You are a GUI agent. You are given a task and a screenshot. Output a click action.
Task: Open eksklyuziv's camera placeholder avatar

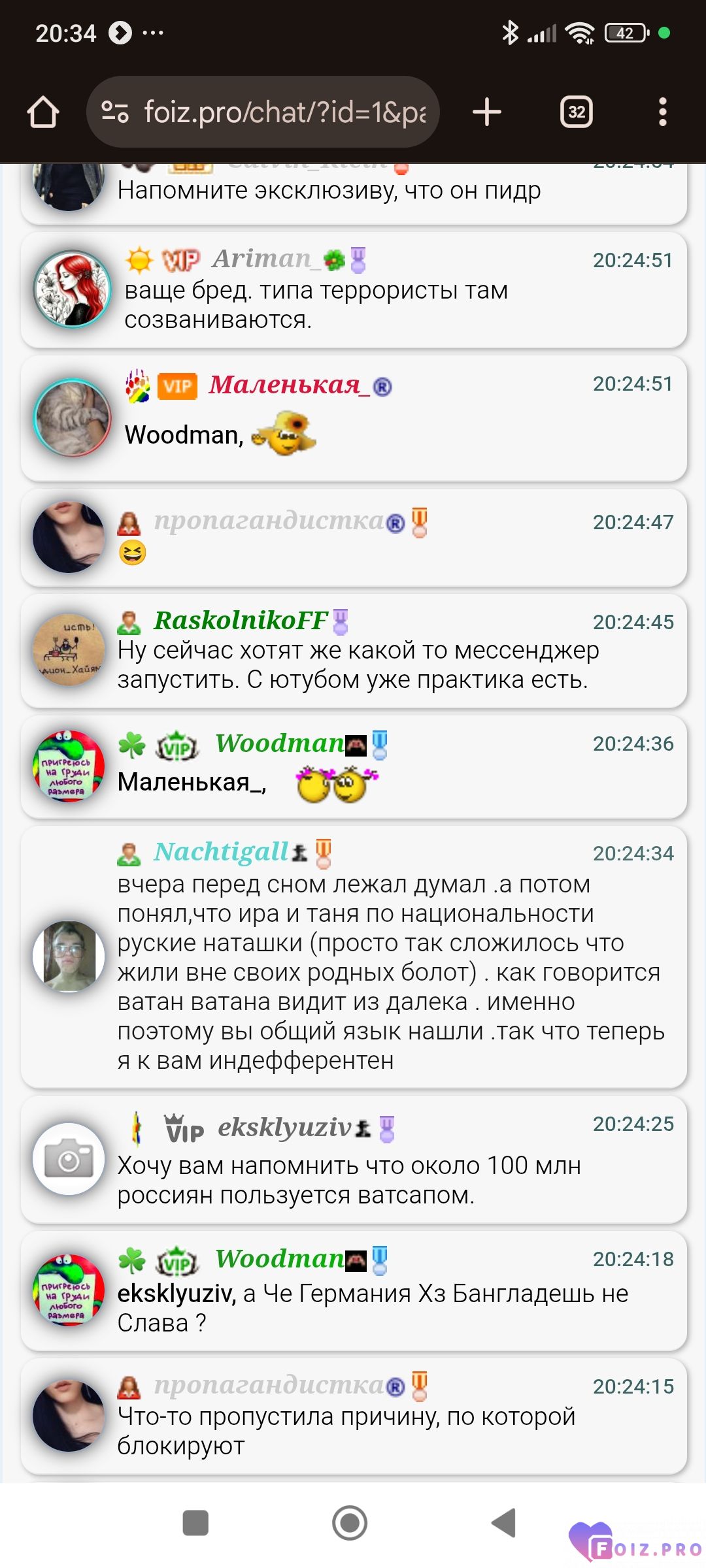69,1159
